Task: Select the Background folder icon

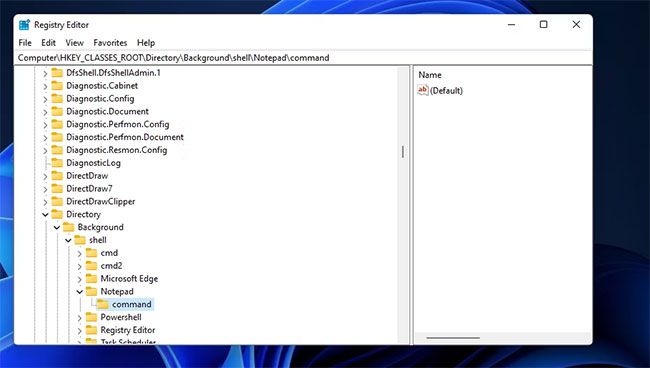Action: point(68,227)
